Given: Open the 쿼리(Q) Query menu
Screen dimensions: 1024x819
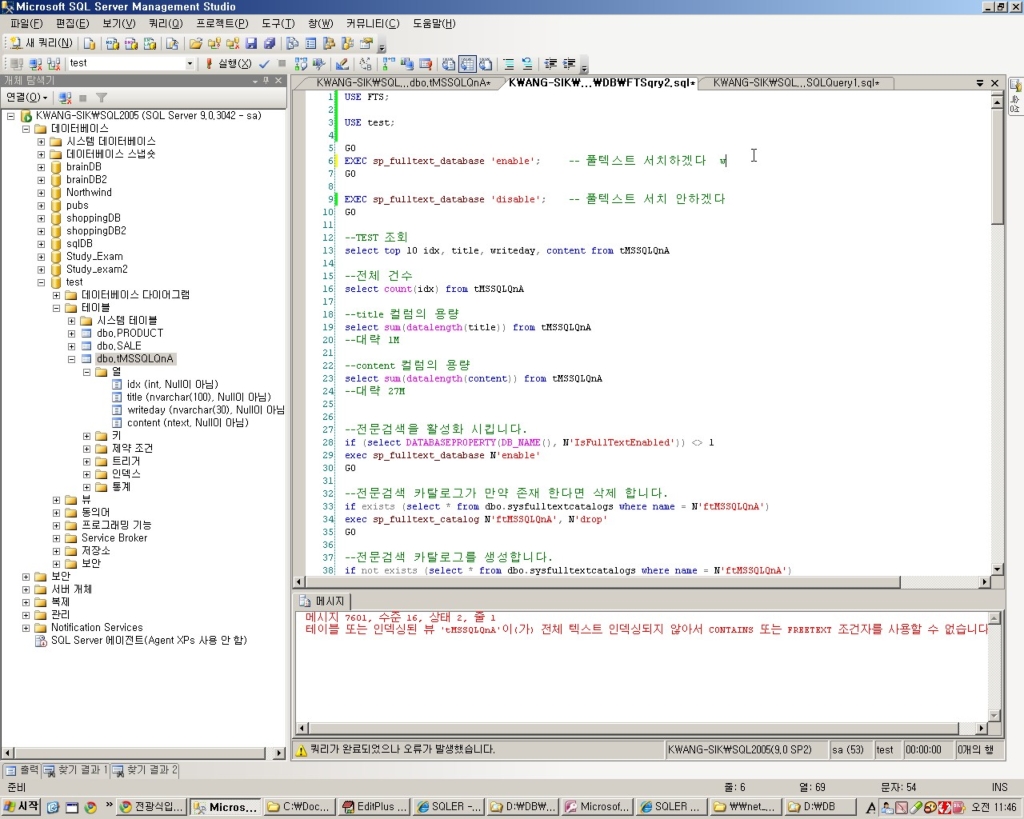Looking at the screenshot, I should (165, 24).
